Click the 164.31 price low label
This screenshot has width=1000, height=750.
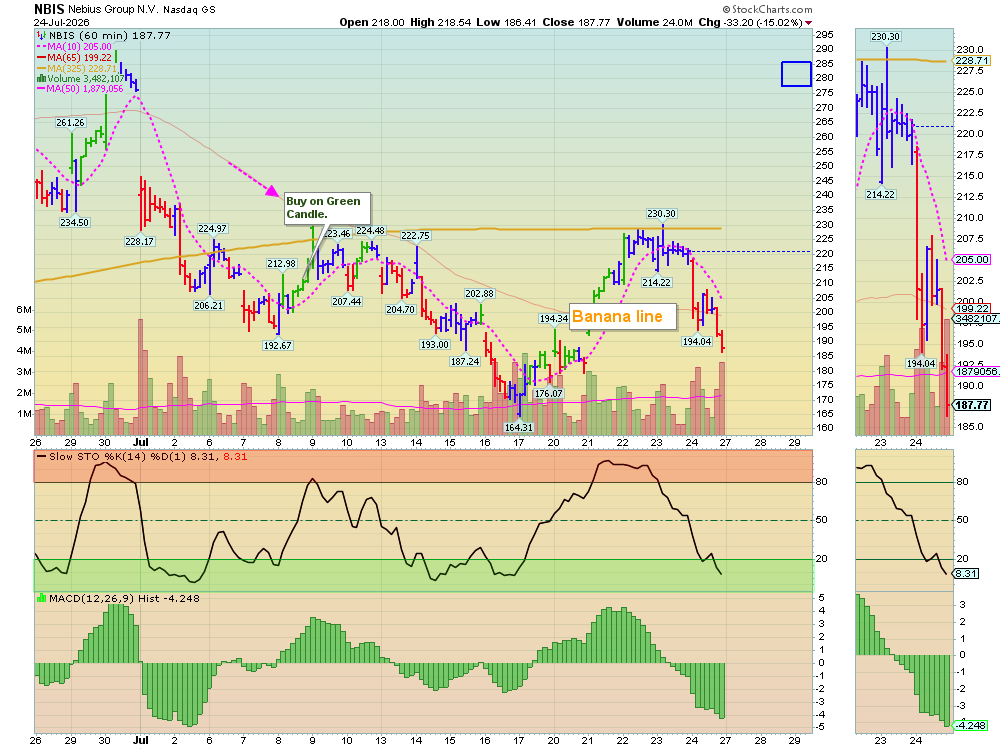518,427
